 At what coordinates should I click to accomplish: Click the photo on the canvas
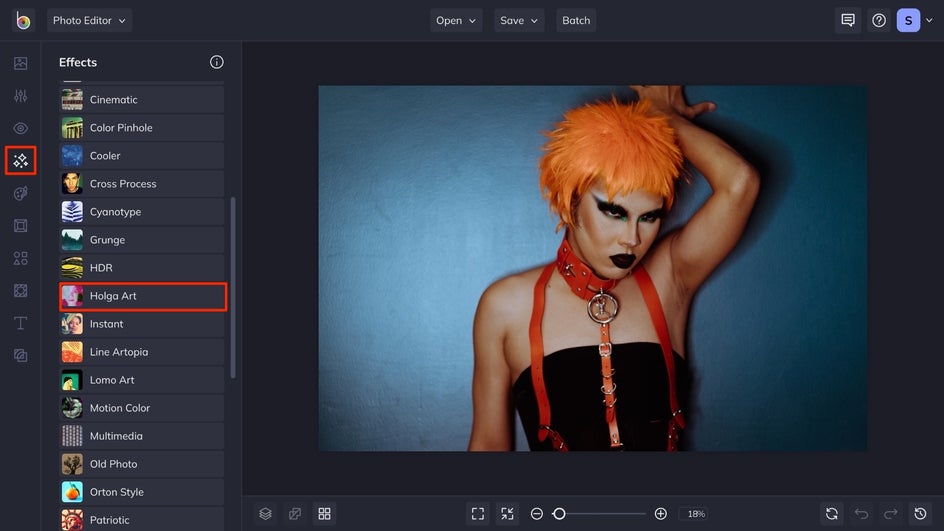coord(593,268)
